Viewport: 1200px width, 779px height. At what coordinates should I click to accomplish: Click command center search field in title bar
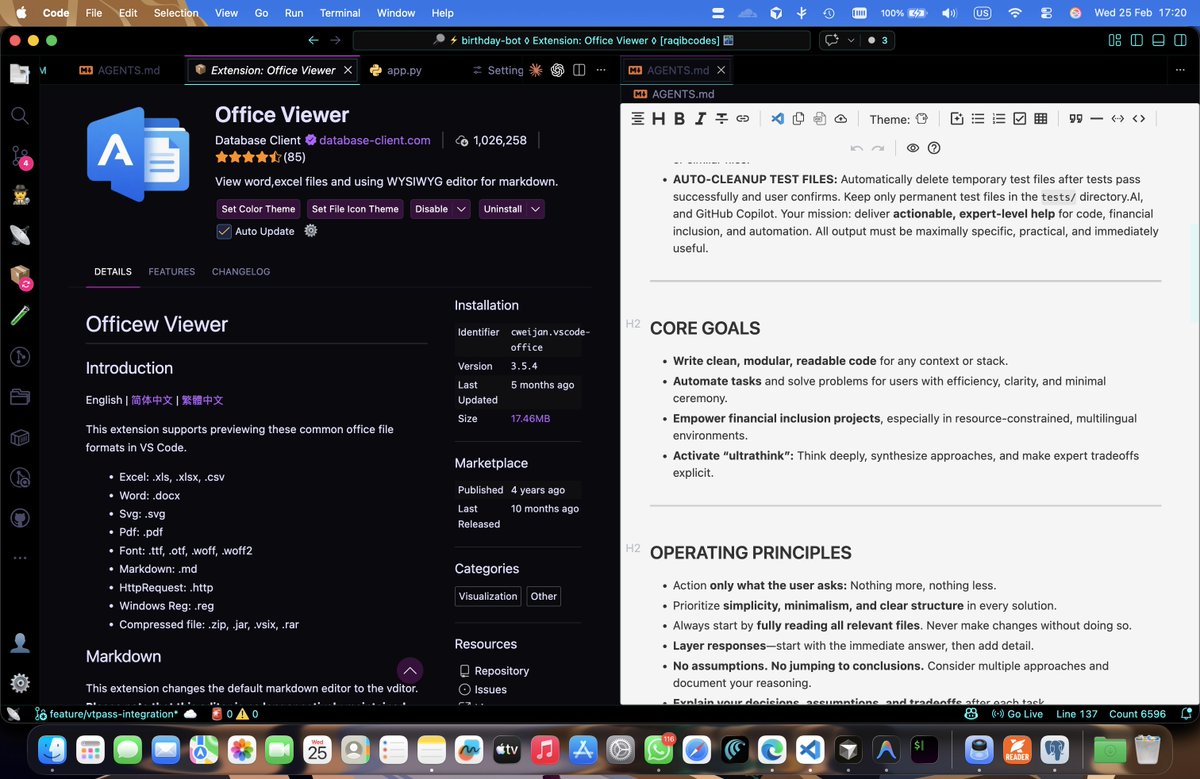coord(582,40)
